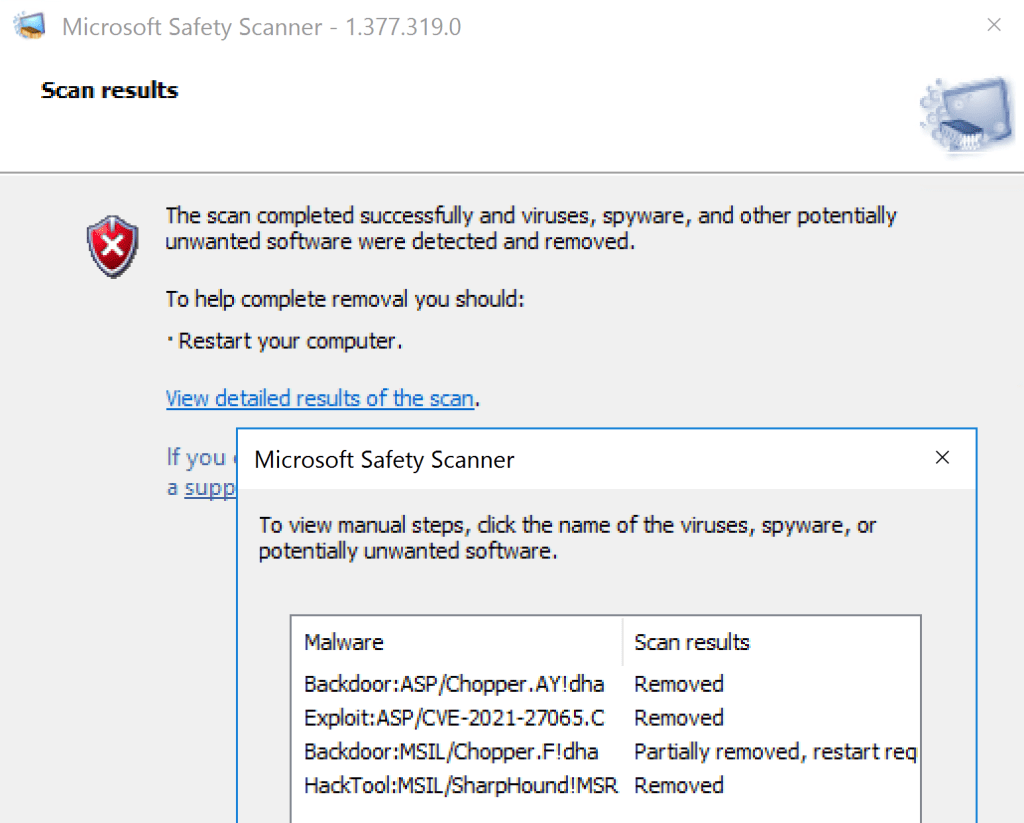Click the Removed status for CVE-2021-27065.C
This screenshot has height=823, width=1024.
[x=679, y=718]
